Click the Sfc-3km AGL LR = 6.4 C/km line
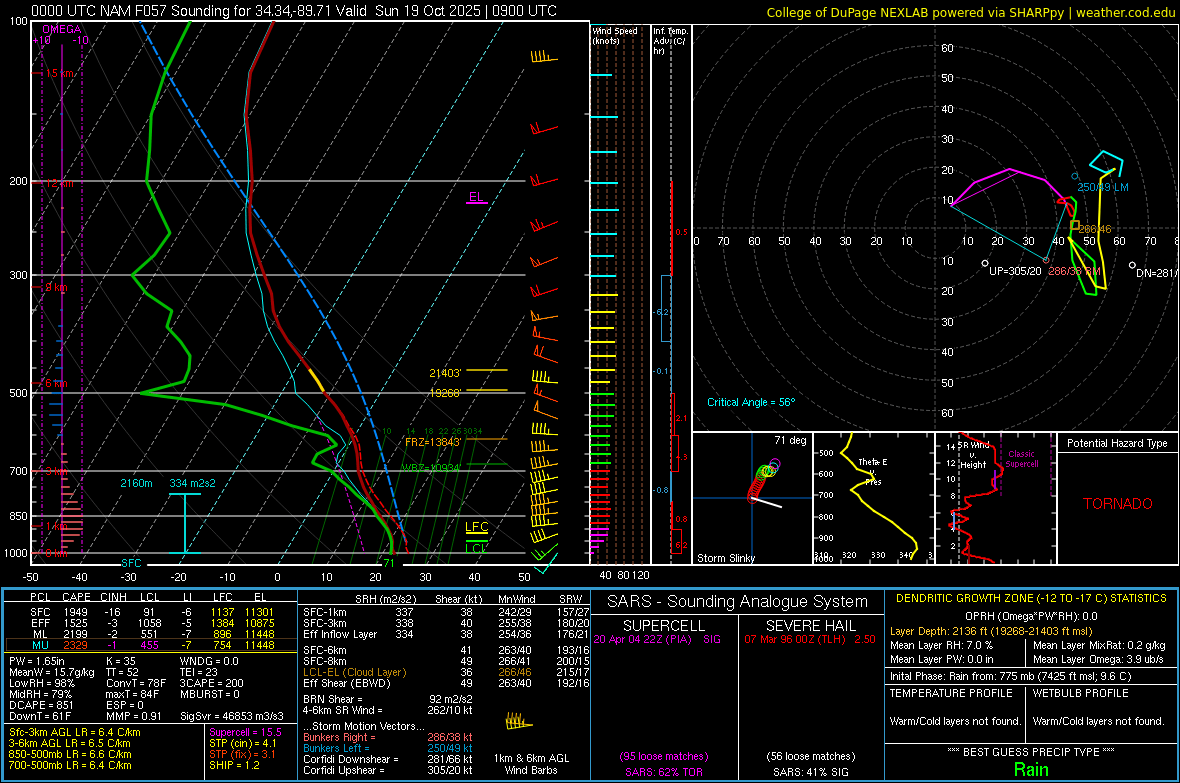This screenshot has height=783, width=1180. [x=75, y=732]
